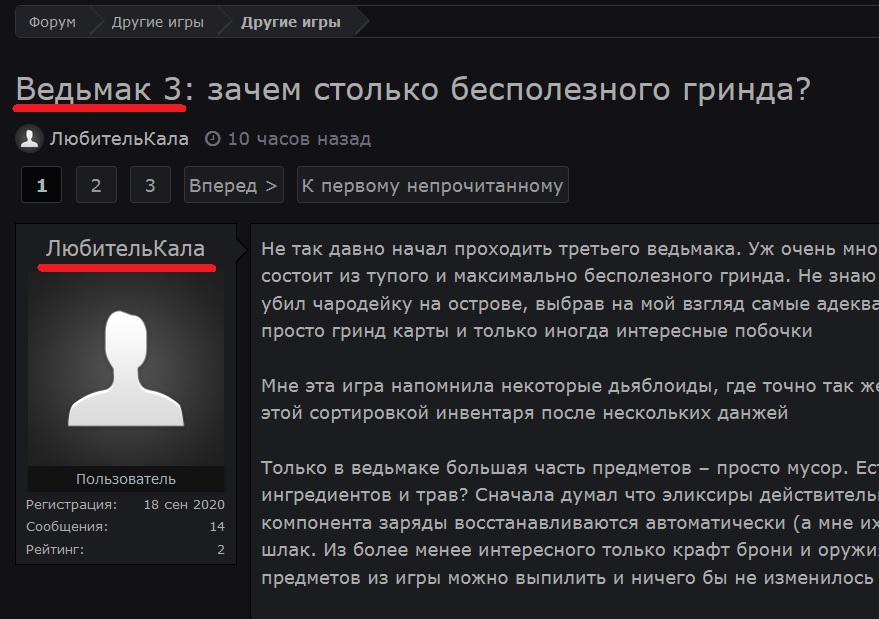Click the Рейтинг value of 2
This screenshot has width=879, height=619.
coord(221,549)
